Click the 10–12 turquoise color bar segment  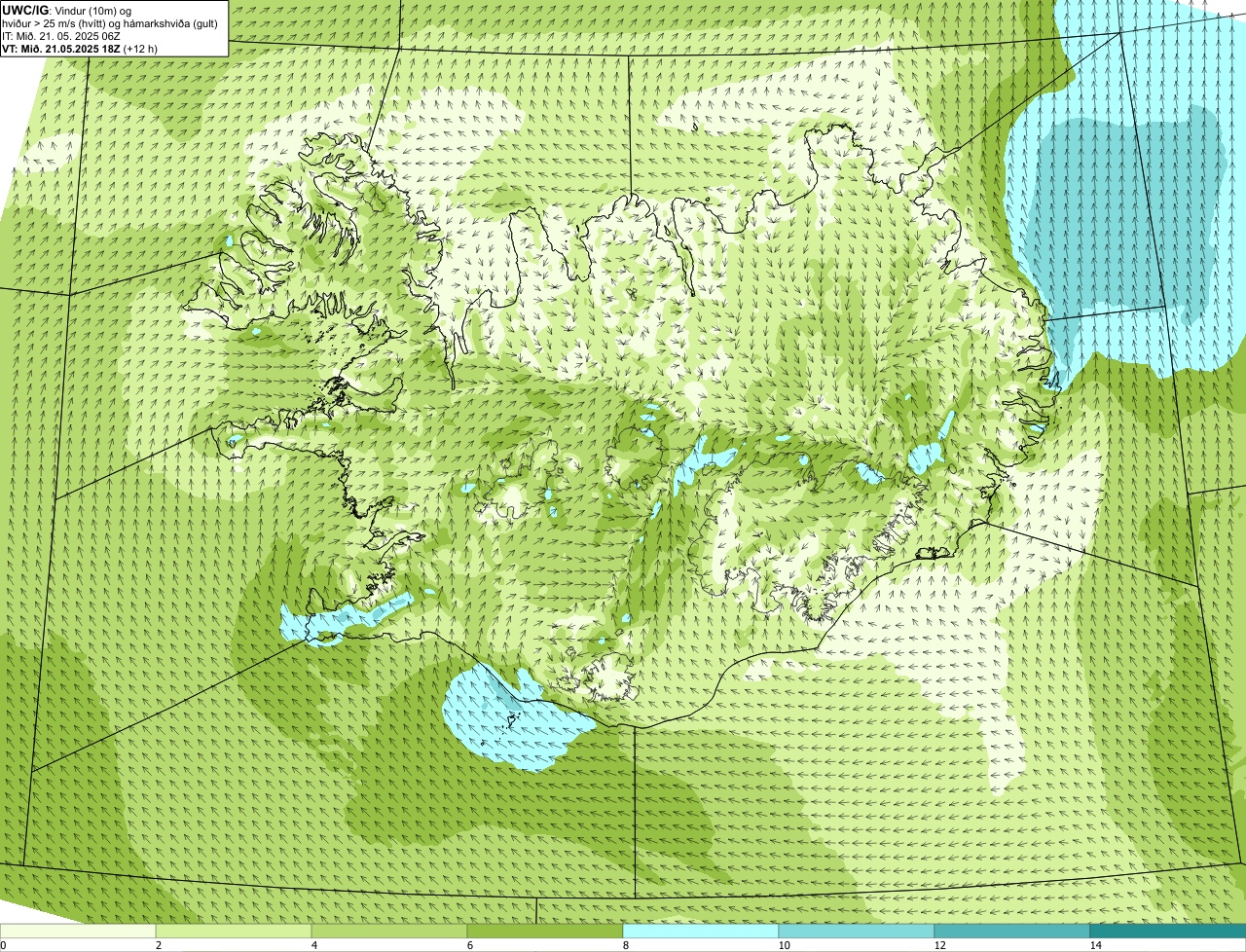coord(857,932)
